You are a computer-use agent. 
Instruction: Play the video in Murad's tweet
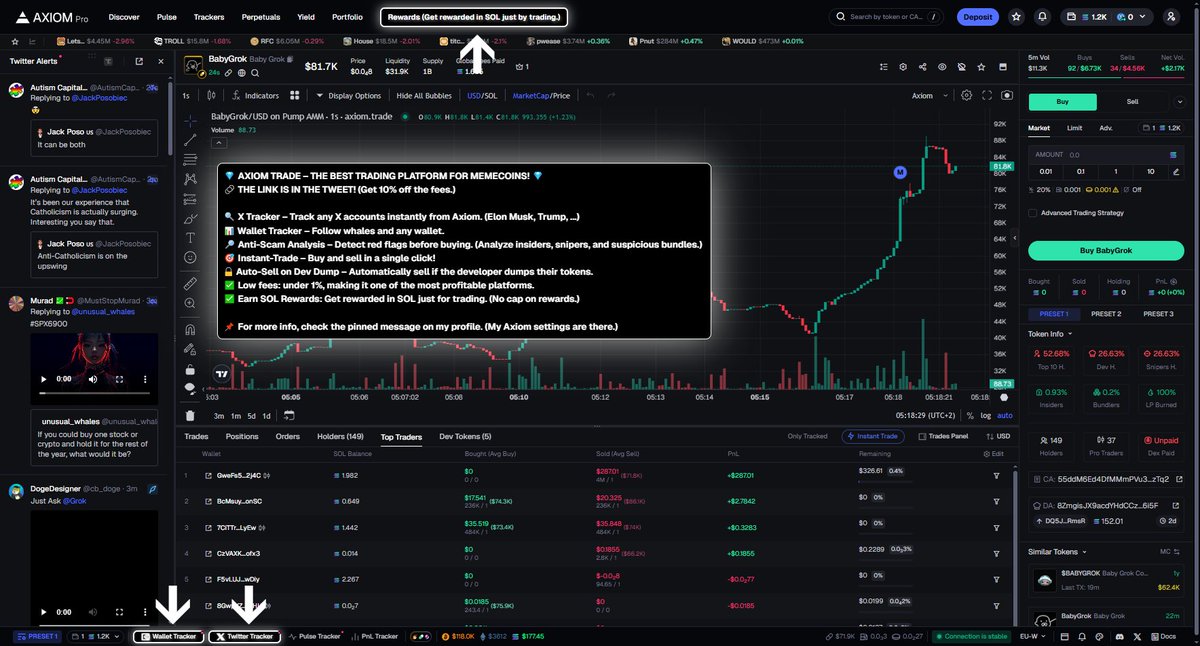[x=42, y=379]
